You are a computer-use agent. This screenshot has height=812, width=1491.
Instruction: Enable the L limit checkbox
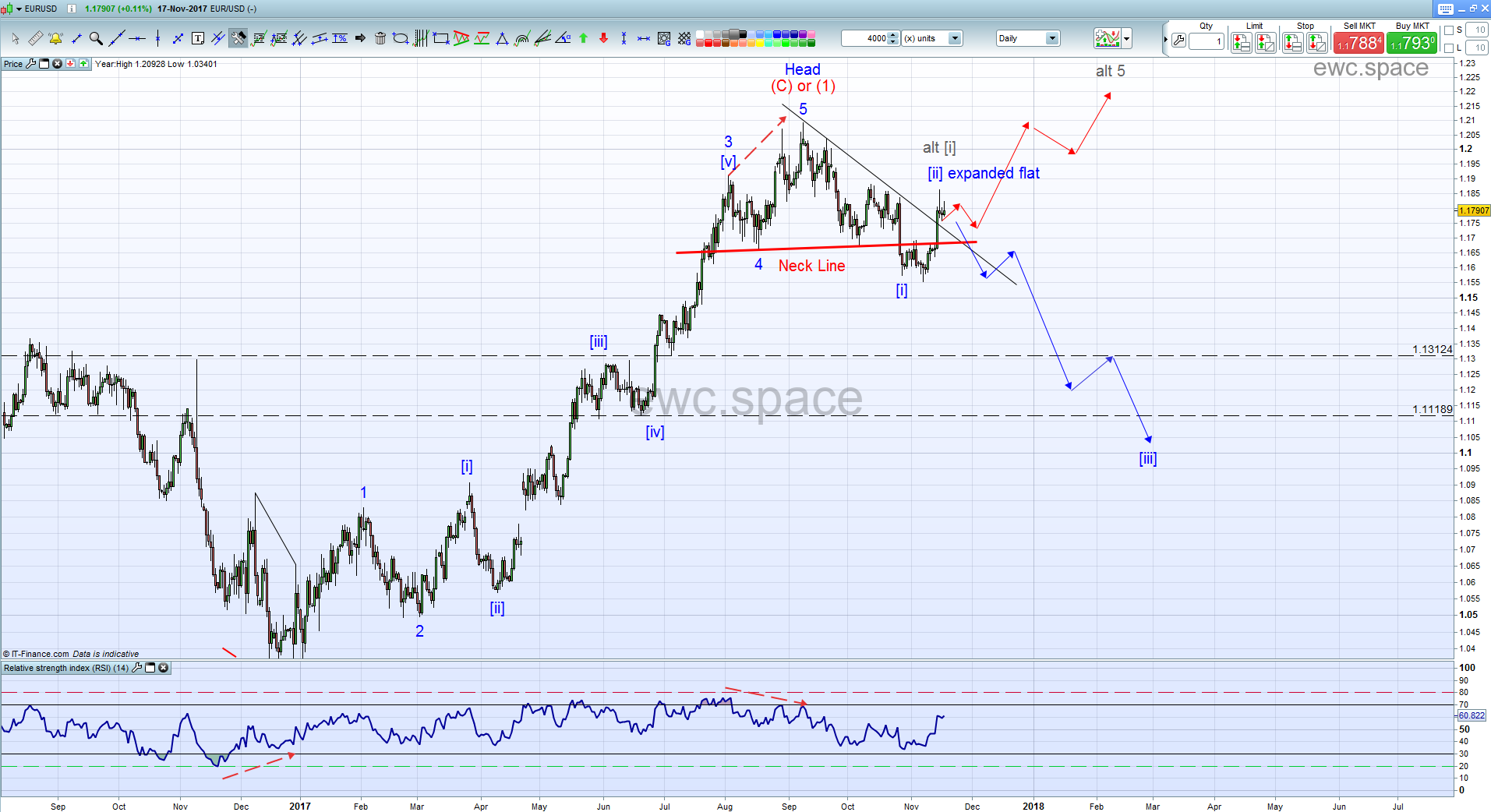coord(1449,48)
